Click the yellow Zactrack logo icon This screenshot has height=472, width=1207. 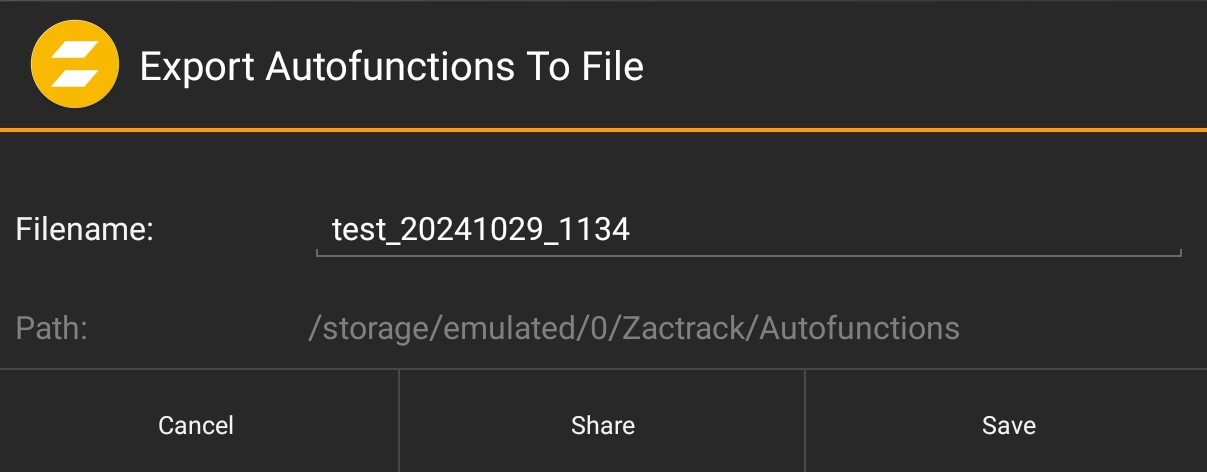(75, 66)
